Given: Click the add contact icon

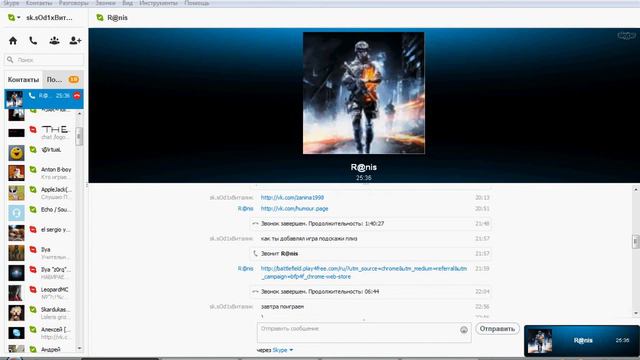Looking at the screenshot, I should point(75,40).
